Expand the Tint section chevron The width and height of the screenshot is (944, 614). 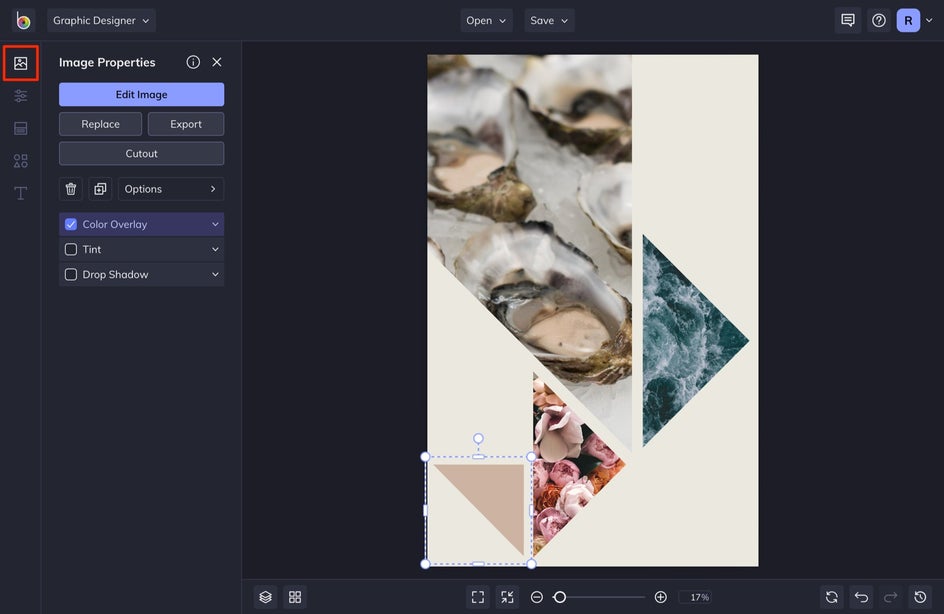point(215,249)
